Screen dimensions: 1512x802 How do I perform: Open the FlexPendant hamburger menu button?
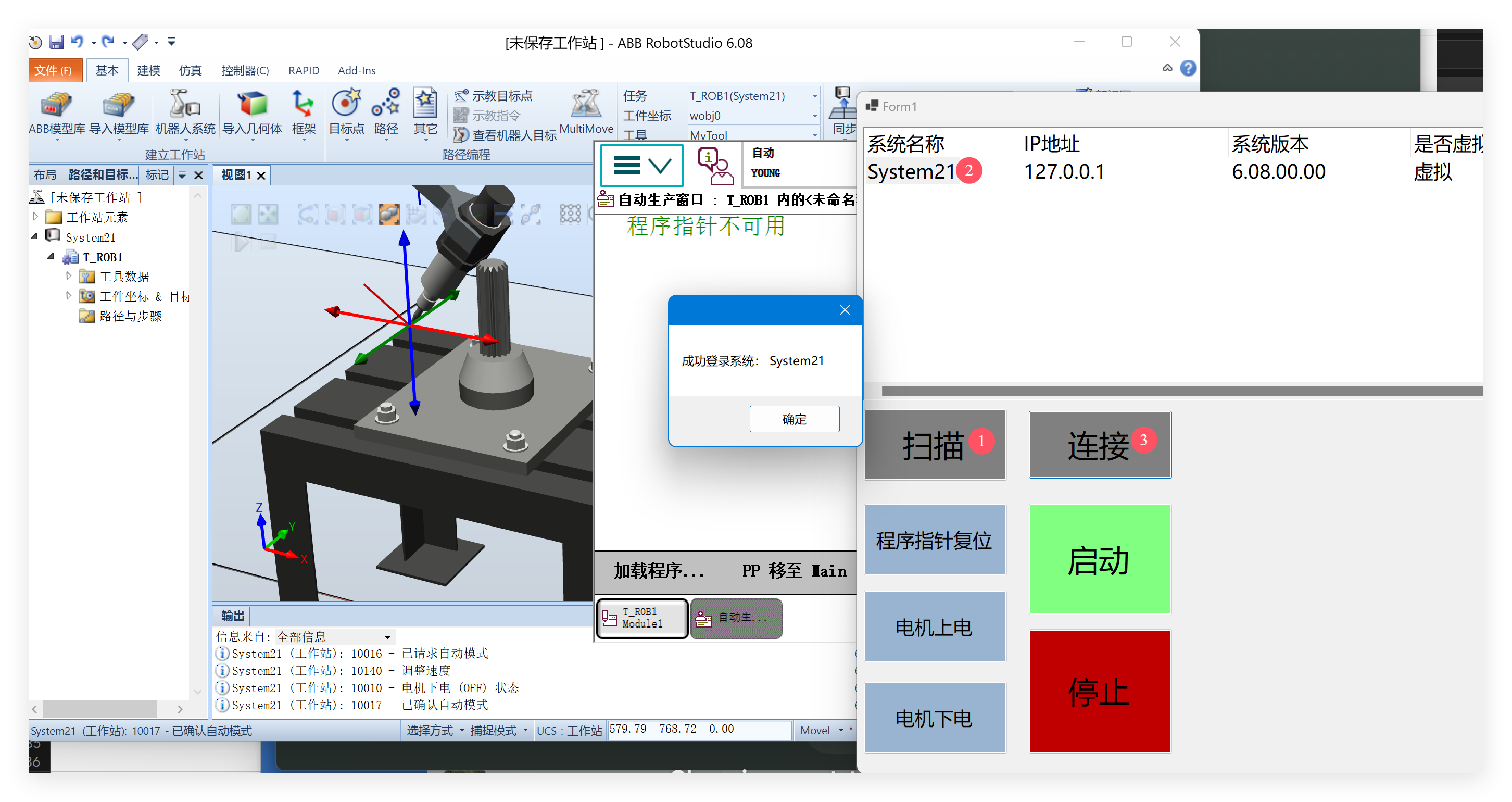click(x=641, y=166)
